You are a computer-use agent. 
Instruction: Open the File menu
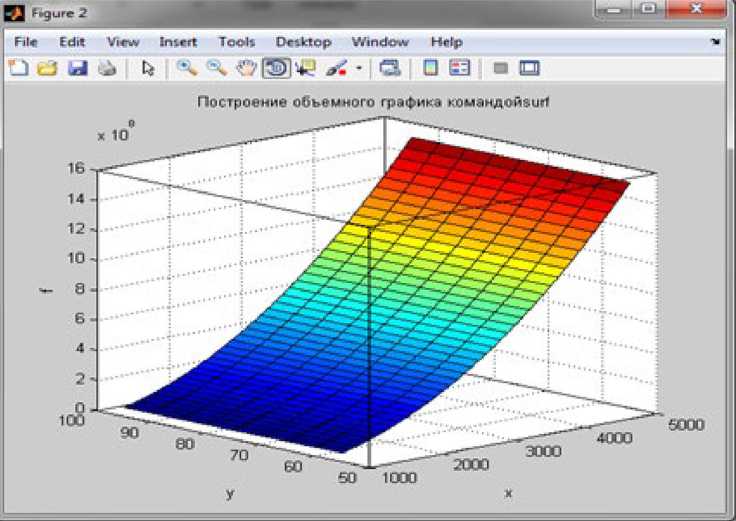pyautogui.click(x=26, y=42)
